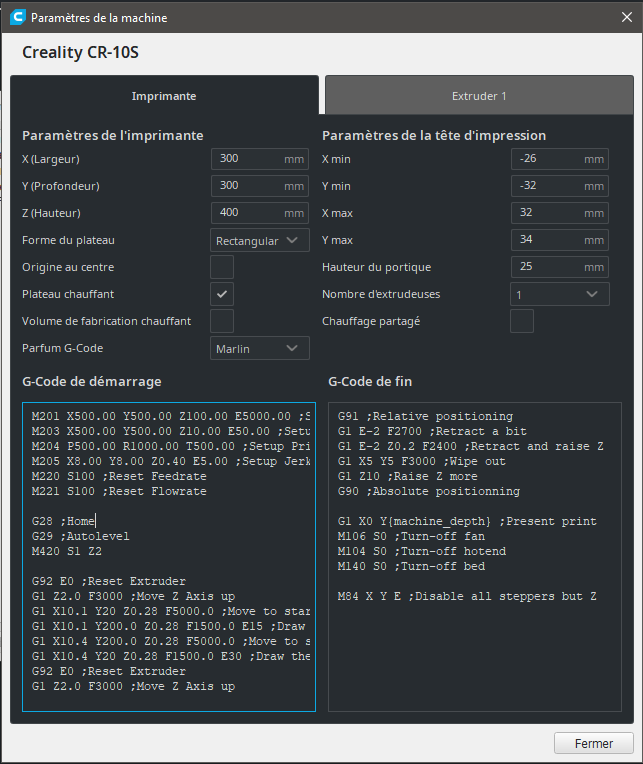
Task: Edit the Hauteur du portique field
Action: (560, 267)
